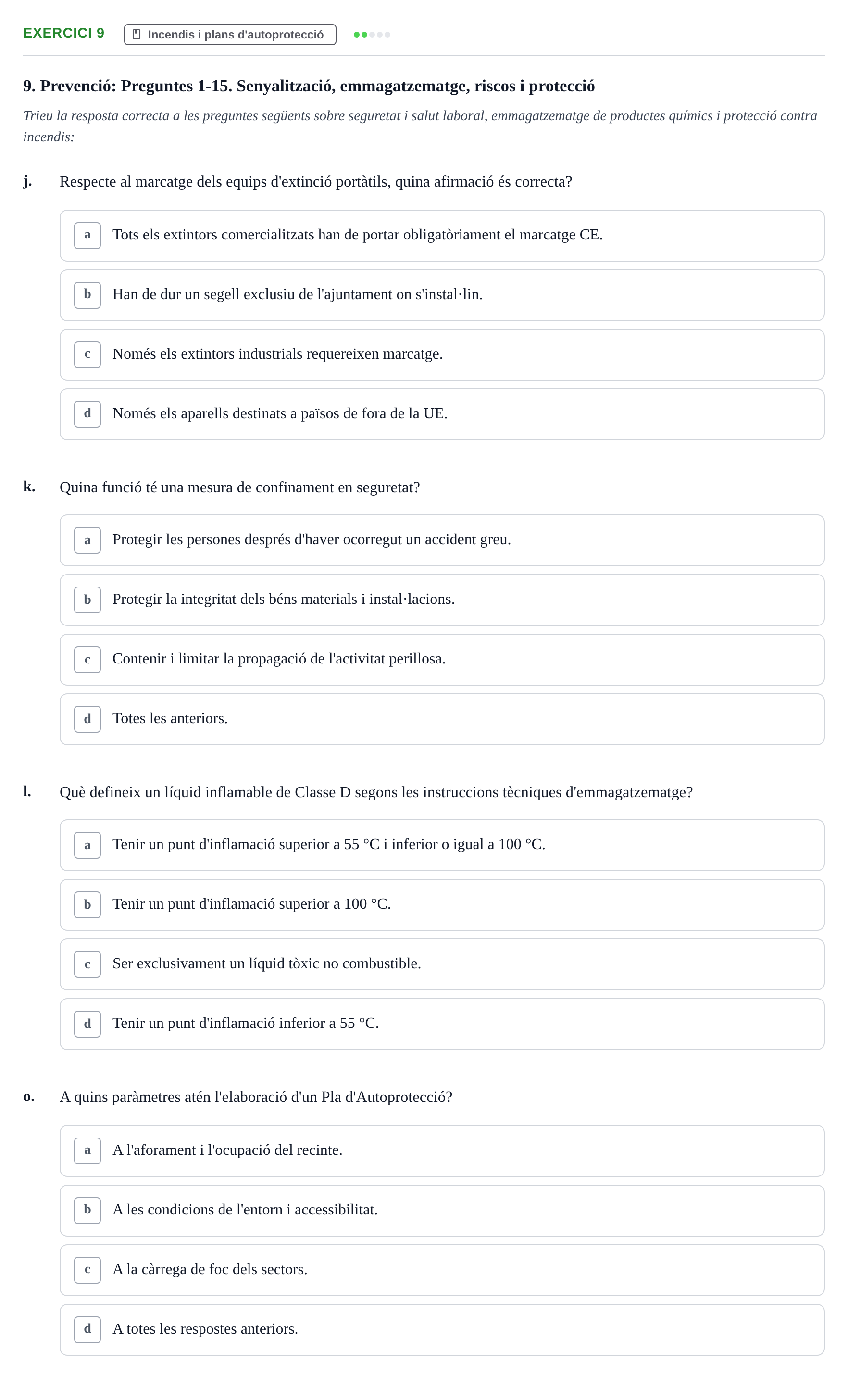The height and width of the screenshot is (1400, 848).
Task: Select 'A la càrrega de foc dels sectors'
Action: pyautogui.click(x=442, y=1271)
